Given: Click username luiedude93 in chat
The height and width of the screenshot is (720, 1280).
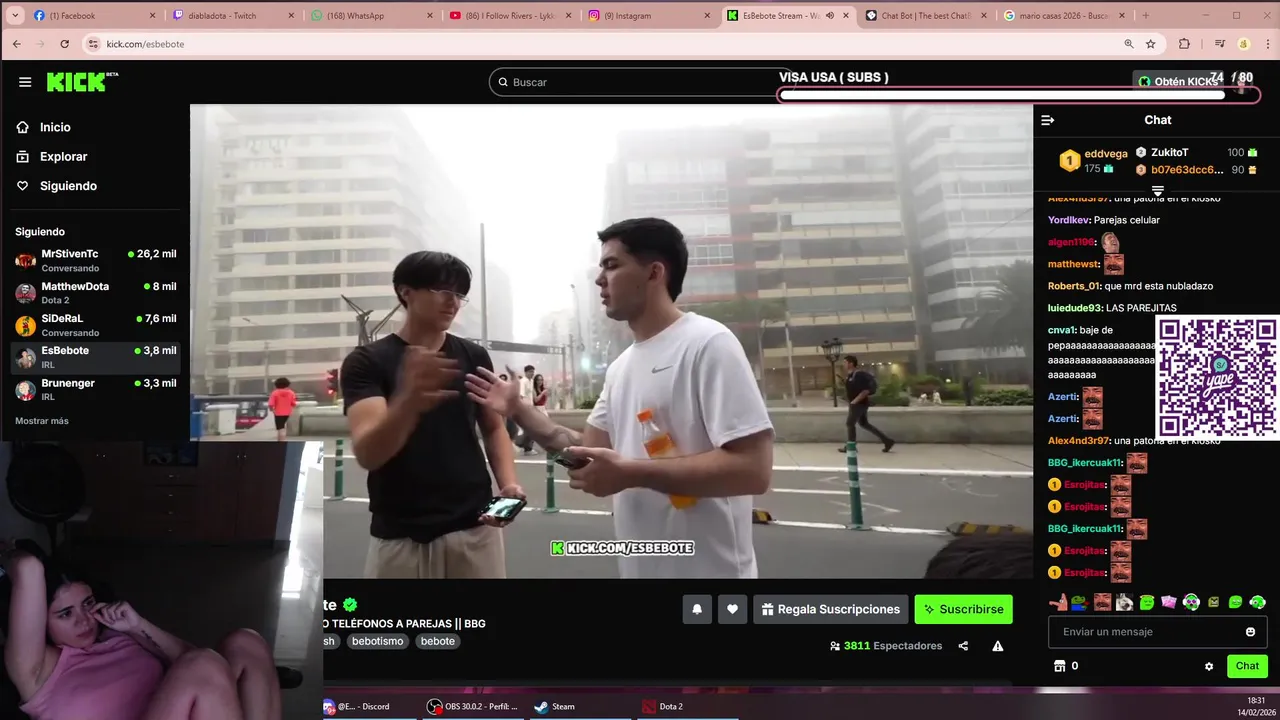Looking at the screenshot, I should tap(1075, 308).
